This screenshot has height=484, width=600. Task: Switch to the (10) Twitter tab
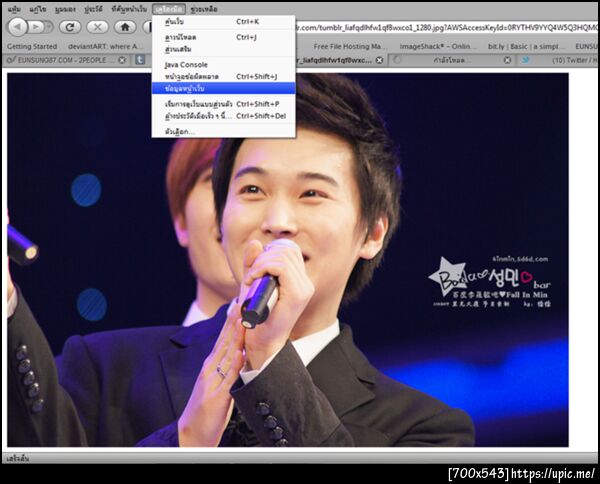pos(559,60)
